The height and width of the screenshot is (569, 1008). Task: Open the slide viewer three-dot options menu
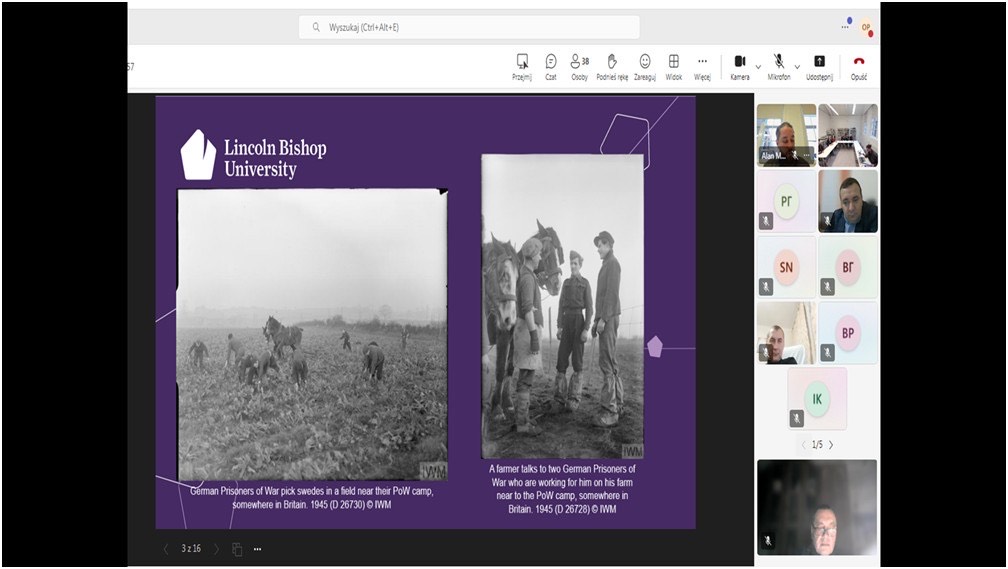[x=257, y=549]
